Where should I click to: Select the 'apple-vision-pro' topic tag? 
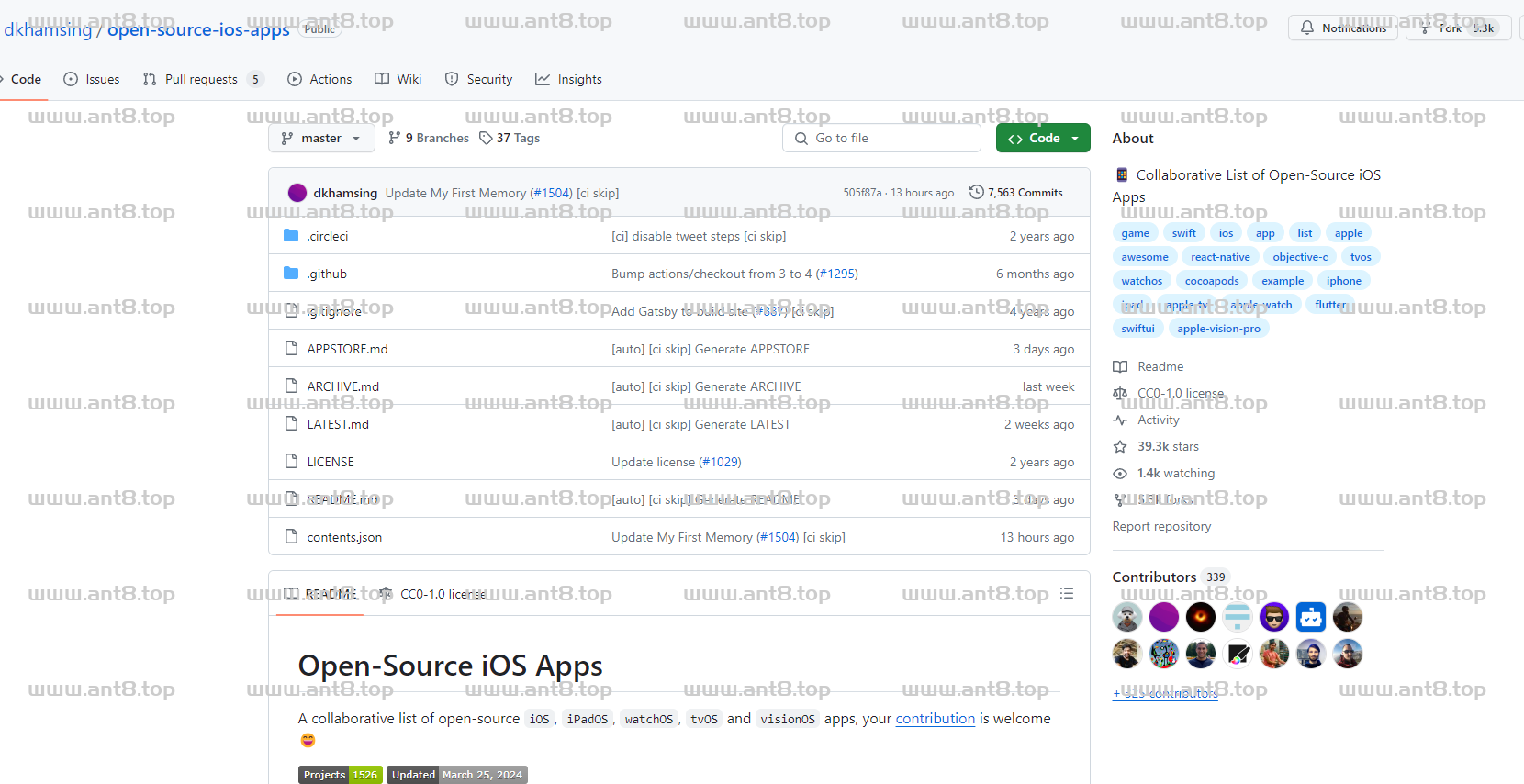(x=1218, y=329)
